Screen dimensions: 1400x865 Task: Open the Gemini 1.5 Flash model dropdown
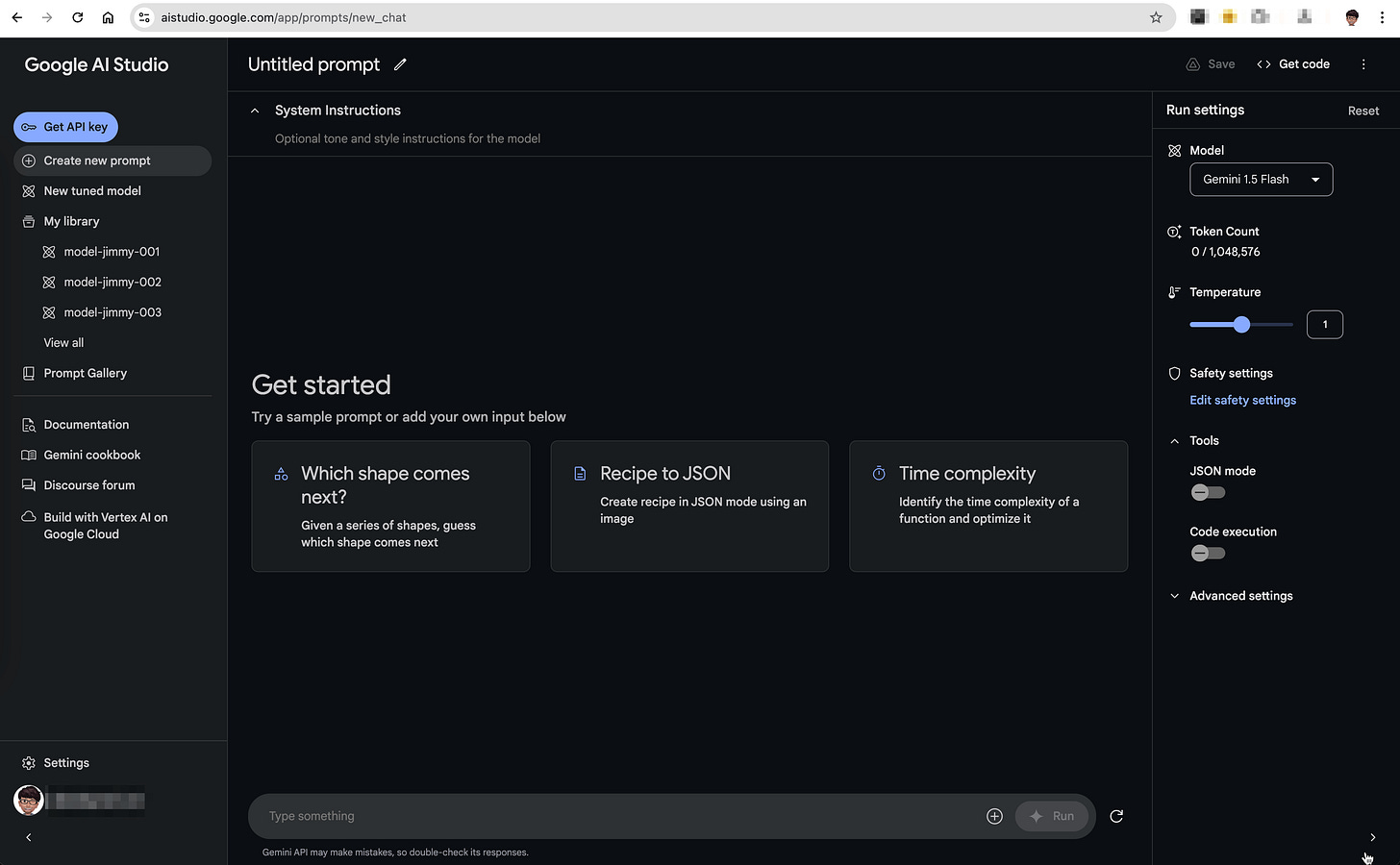point(1262,180)
